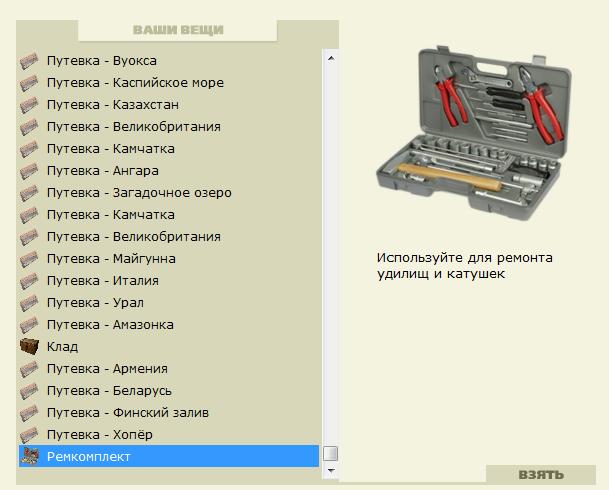Image resolution: width=609 pixels, height=490 pixels.
Task: Click the ticket icon beside Путевка - Майгунна
Action: pyautogui.click(x=29, y=259)
